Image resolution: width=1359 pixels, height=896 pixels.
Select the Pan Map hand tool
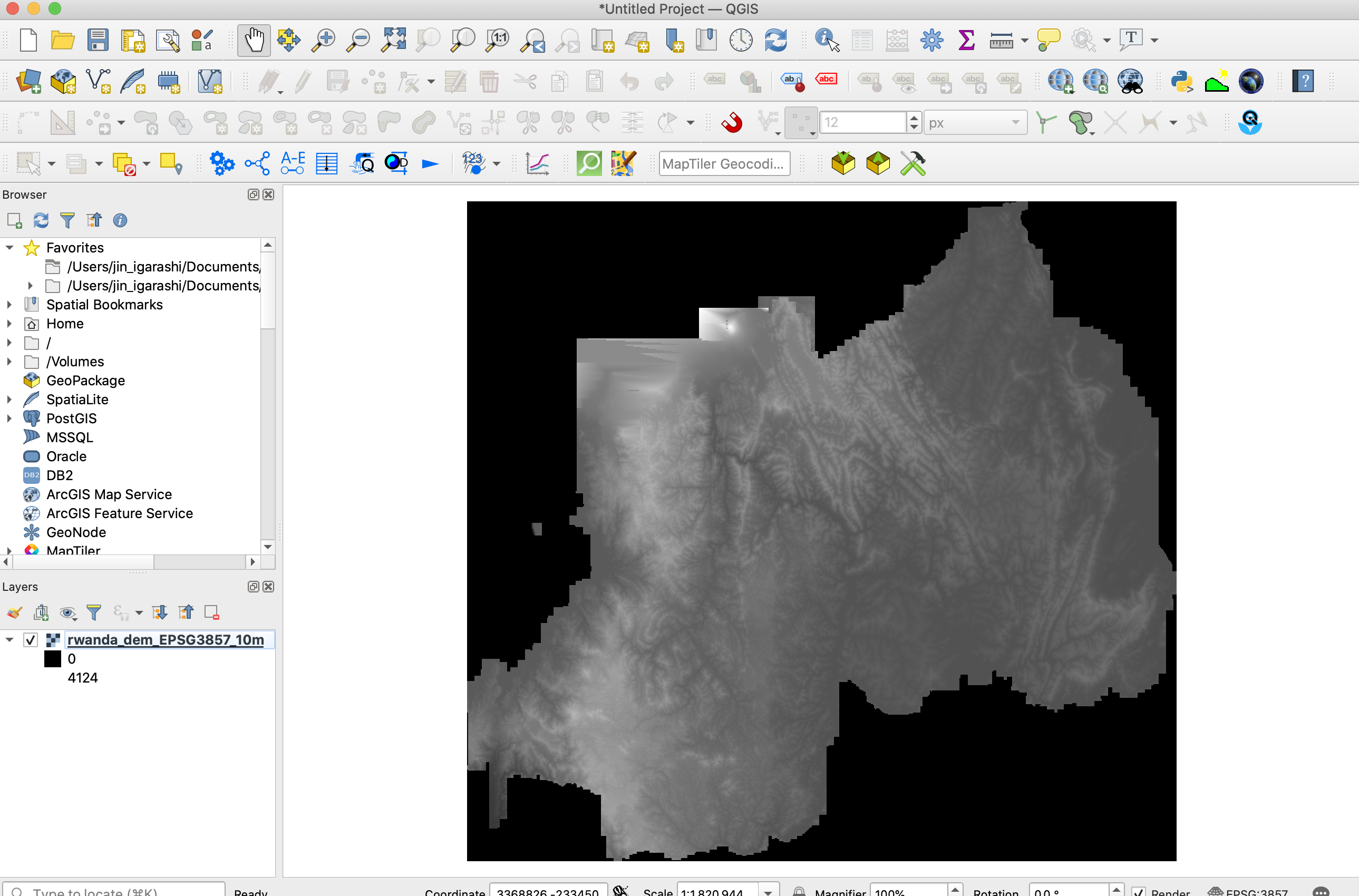tap(254, 40)
